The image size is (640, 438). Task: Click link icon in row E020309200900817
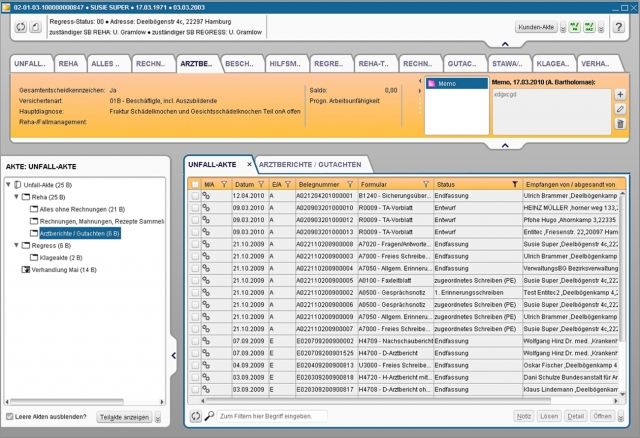206,389
